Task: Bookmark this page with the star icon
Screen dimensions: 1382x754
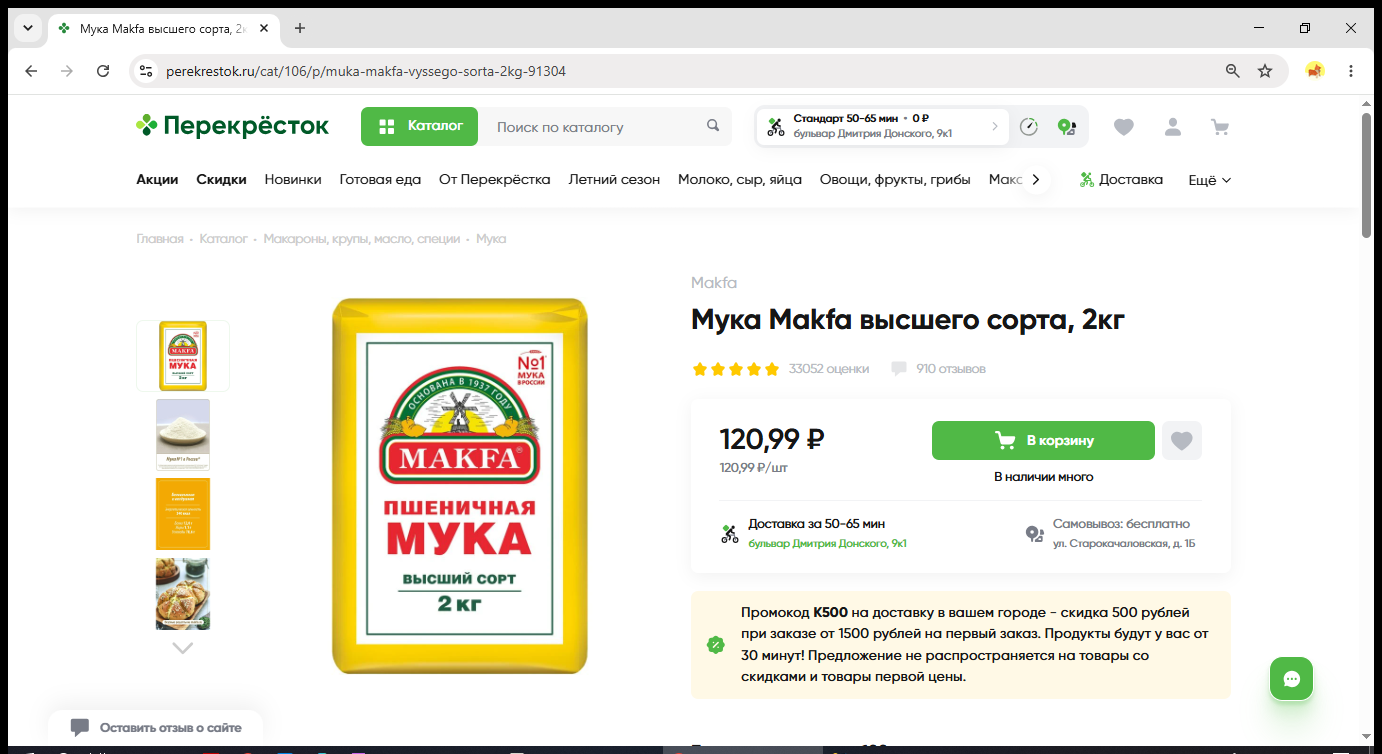Action: [x=1265, y=71]
